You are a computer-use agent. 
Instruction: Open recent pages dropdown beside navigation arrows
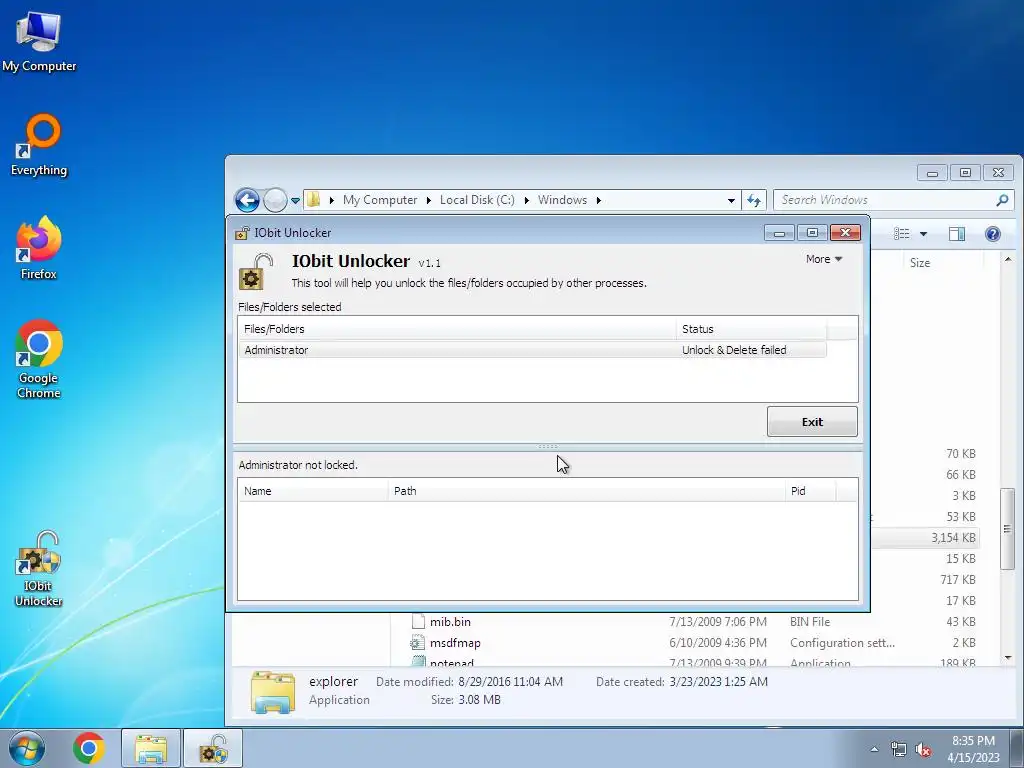295,200
